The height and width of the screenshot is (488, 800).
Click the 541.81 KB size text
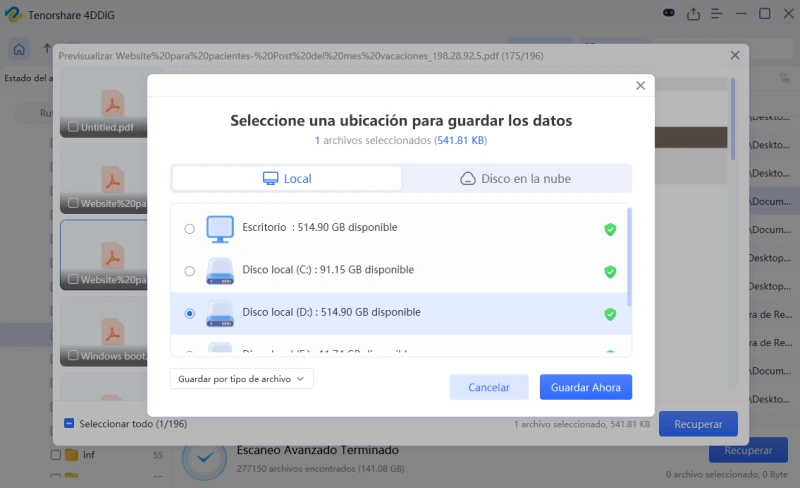461,140
